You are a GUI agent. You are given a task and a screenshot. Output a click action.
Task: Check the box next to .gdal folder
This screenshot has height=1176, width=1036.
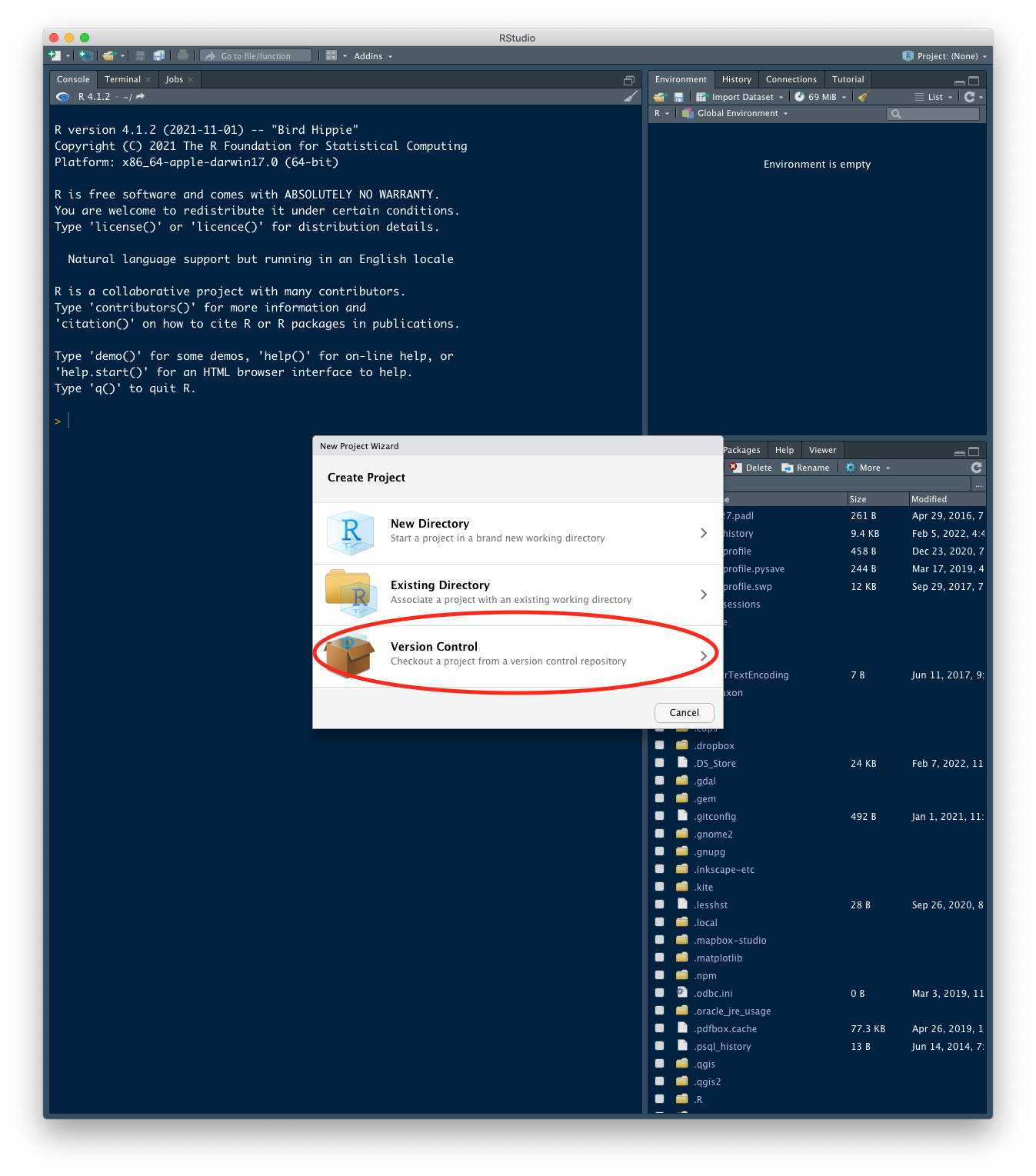[x=660, y=781]
